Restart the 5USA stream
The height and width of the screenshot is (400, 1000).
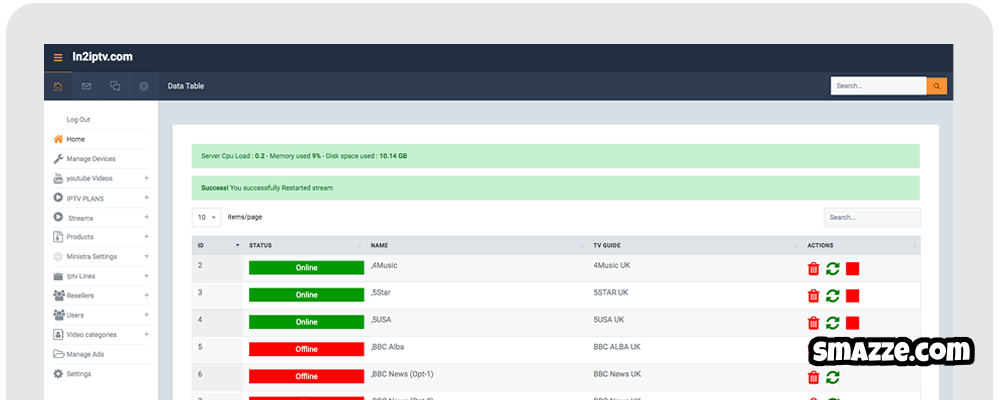(832, 323)
